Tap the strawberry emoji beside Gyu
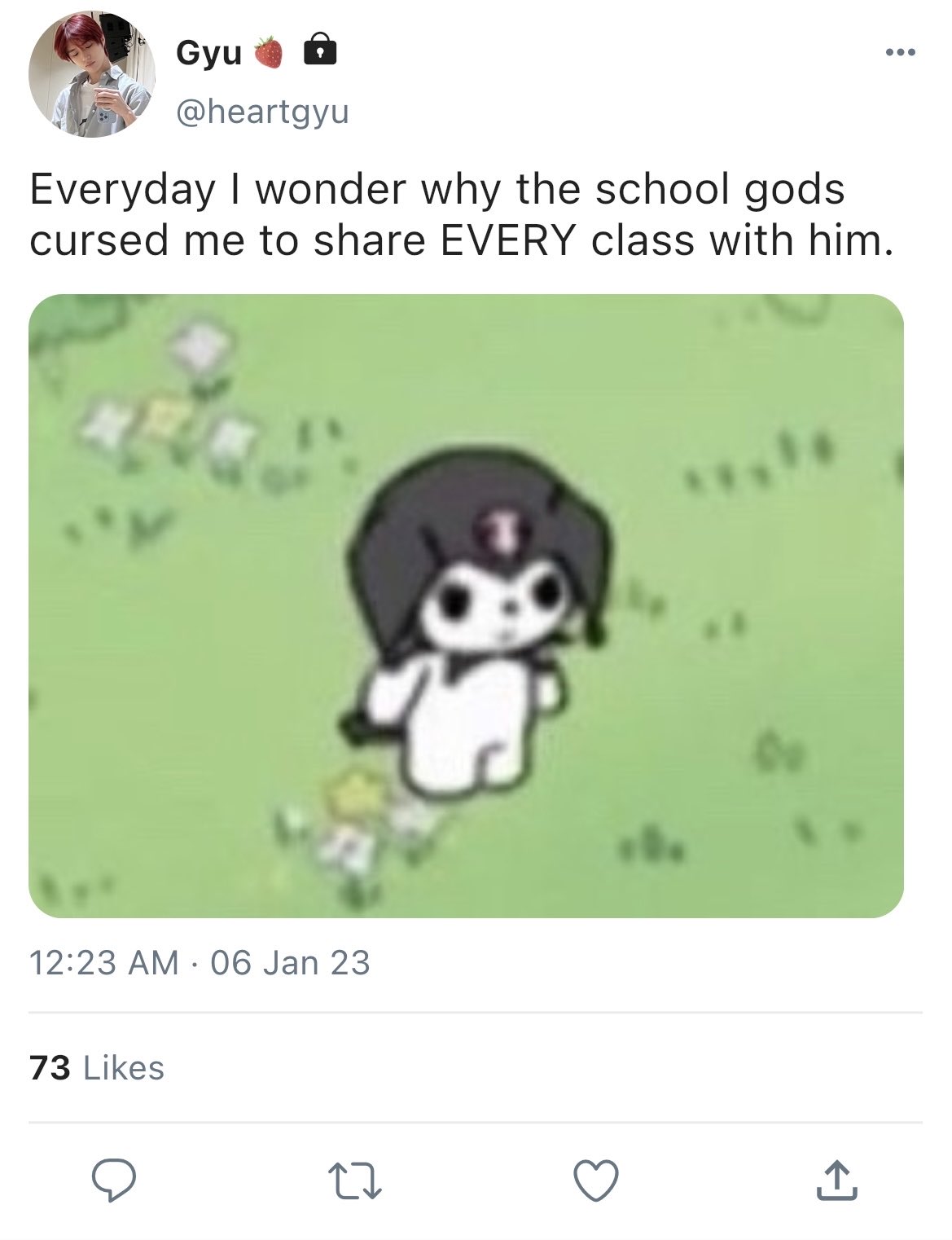Screen dimensions: 952x1240 [270, 53]
